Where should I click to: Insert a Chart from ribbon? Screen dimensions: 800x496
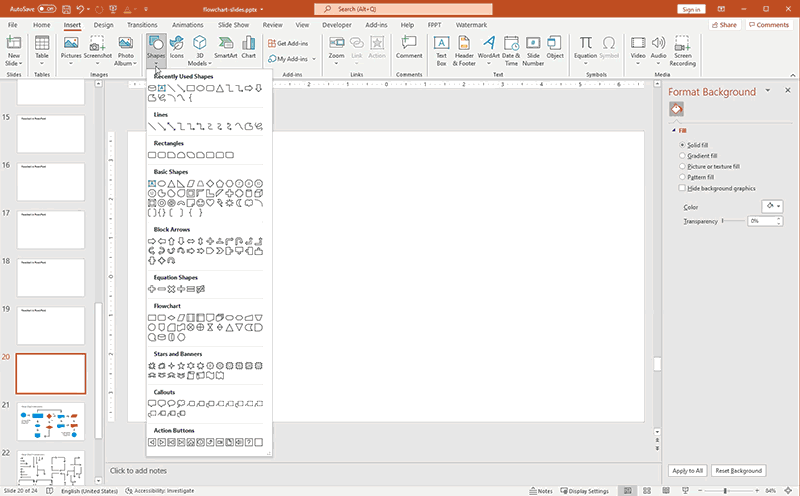(248, 47)
